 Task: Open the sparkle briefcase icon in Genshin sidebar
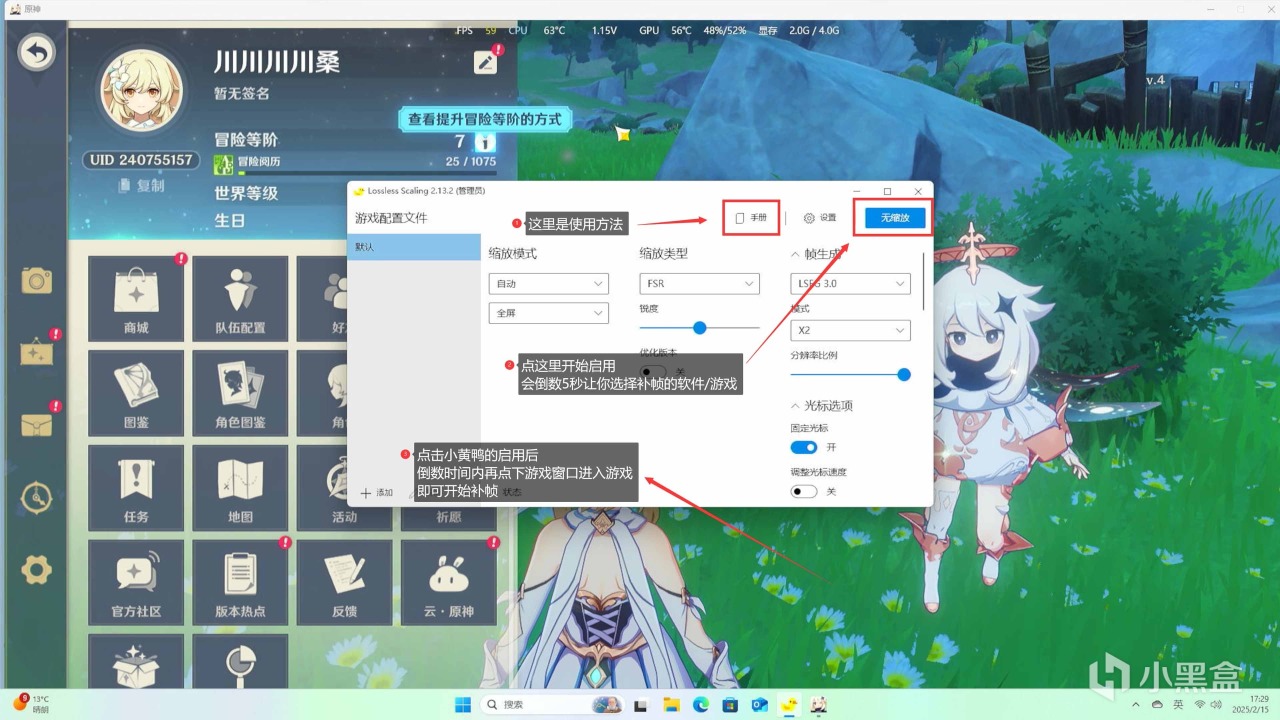click(37, 352)
